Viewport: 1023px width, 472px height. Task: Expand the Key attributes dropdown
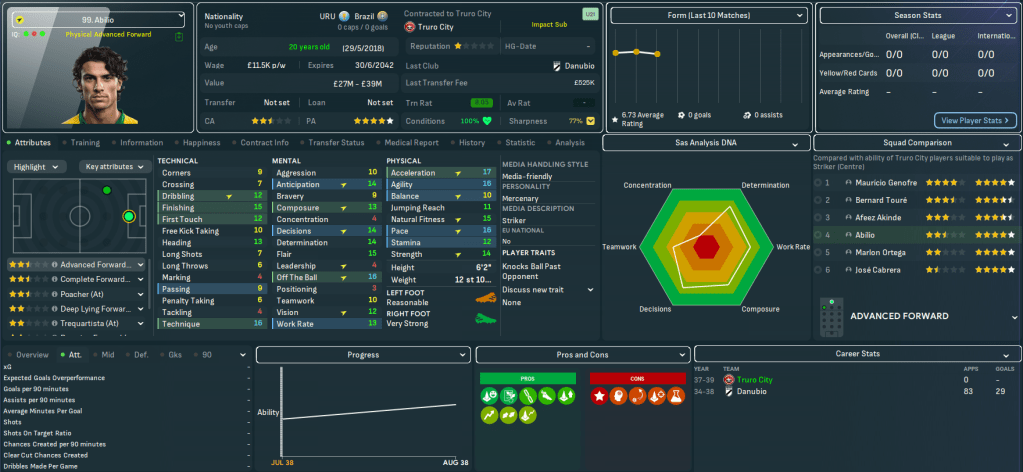pyautogui.click(x=113, y=167)
